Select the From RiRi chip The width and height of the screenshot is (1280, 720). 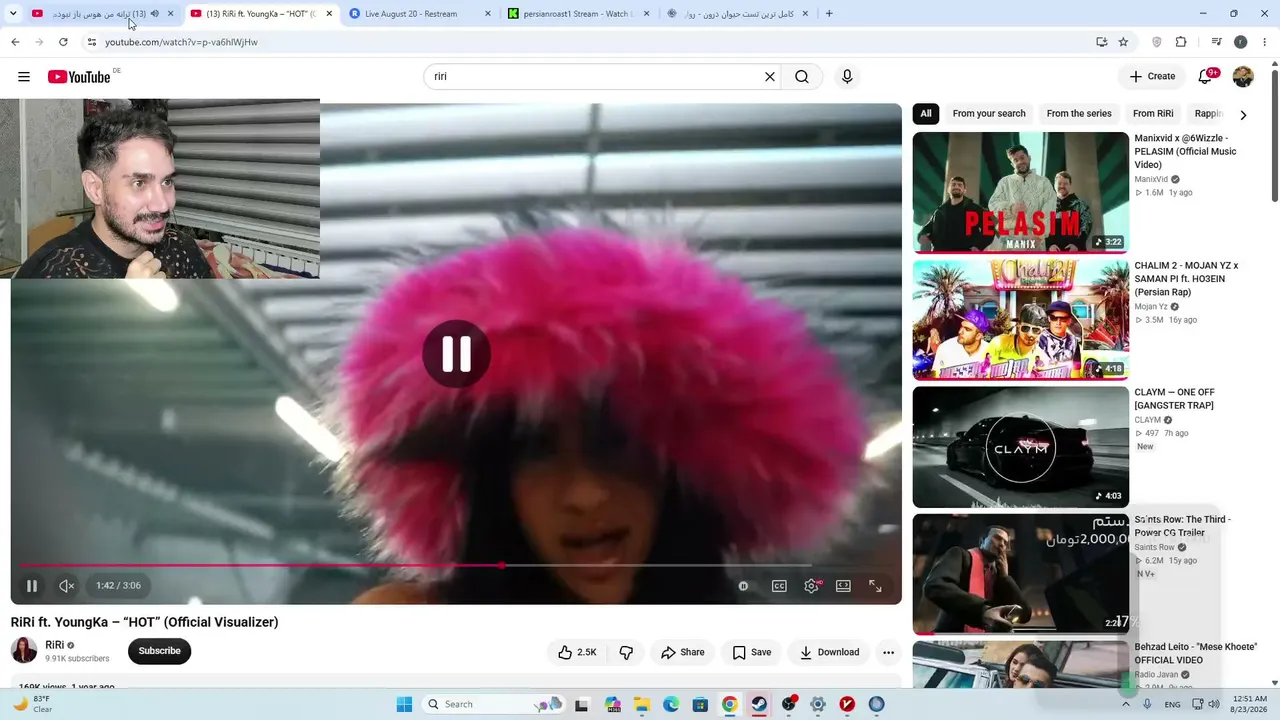click(1153, 114)
